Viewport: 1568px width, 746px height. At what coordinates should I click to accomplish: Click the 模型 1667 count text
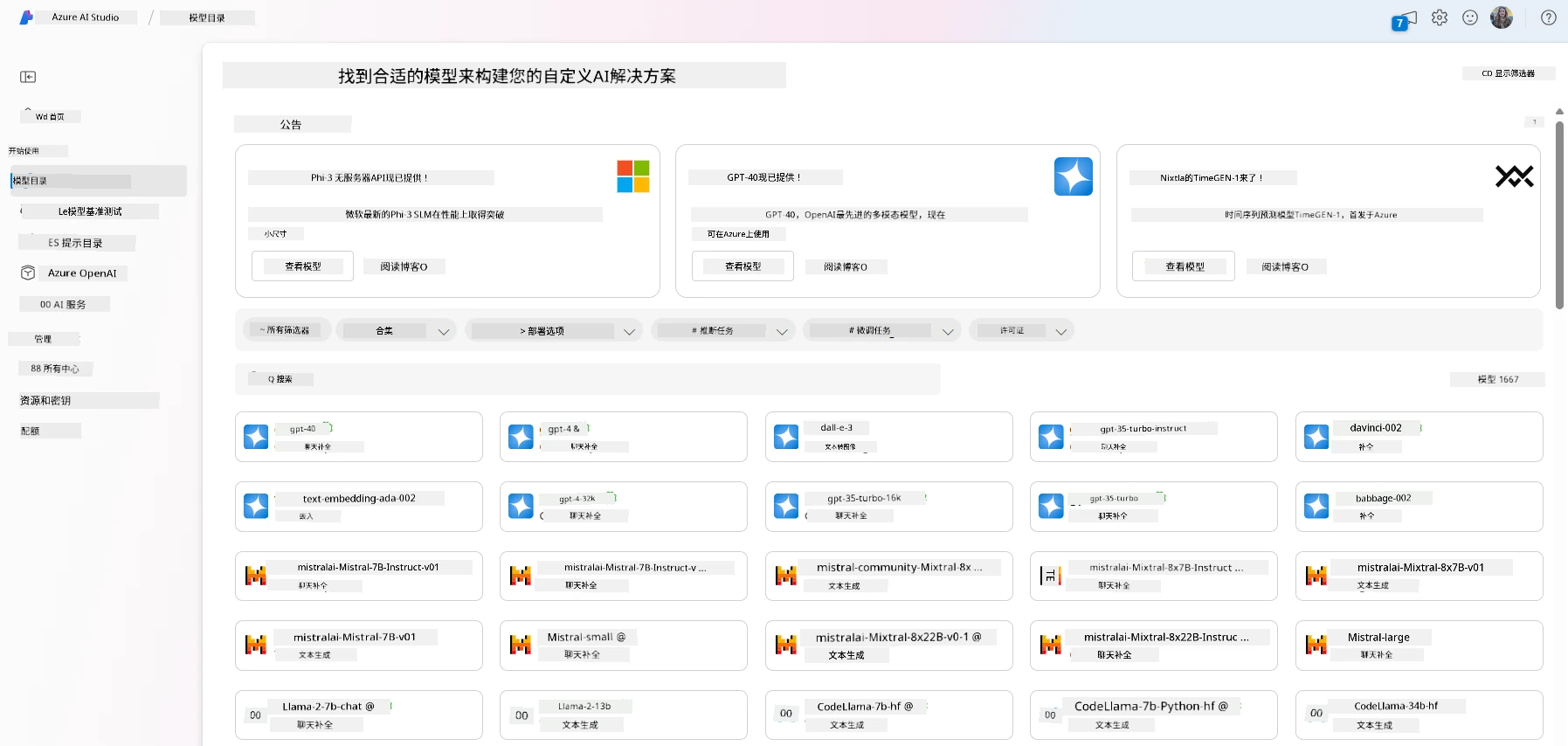click(x=1498, y=379)
